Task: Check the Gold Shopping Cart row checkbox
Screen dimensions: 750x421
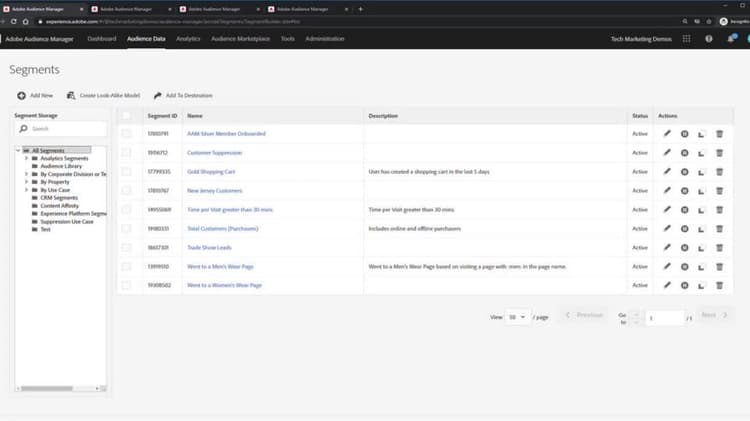Action: click(x=126, y=171)
